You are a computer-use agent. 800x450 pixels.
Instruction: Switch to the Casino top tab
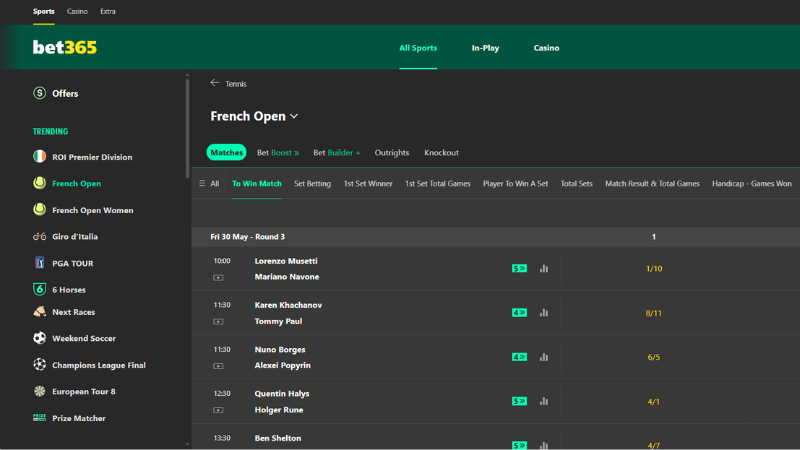click(x=77, y=11)
